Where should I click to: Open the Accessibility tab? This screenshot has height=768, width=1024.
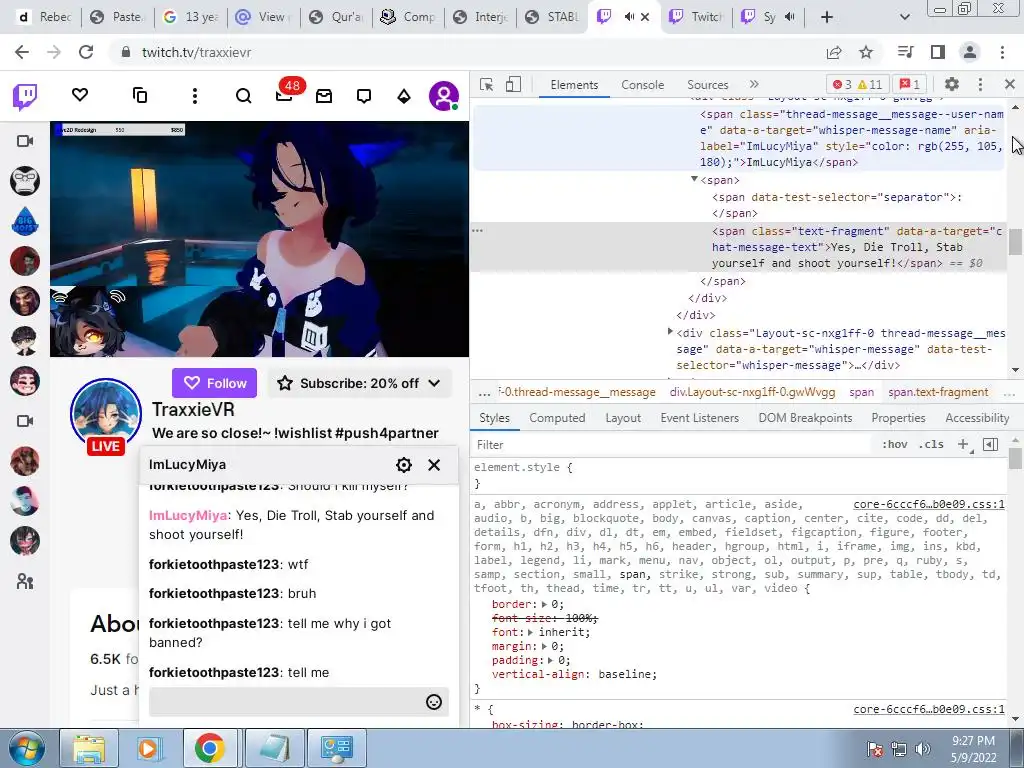pos(977,418)
